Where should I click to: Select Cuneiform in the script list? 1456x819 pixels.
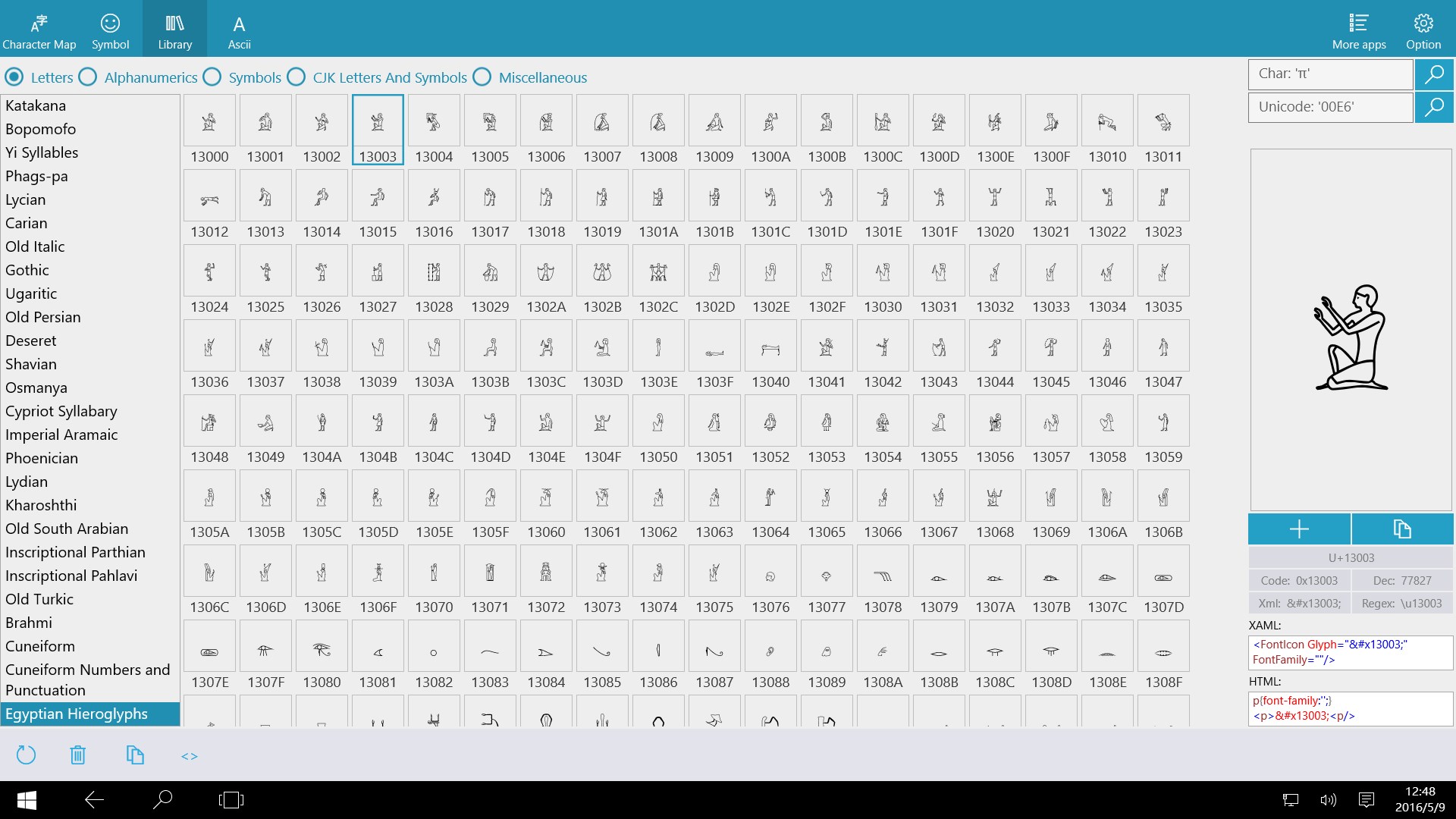pyautogui.click(x=40, y=646)
